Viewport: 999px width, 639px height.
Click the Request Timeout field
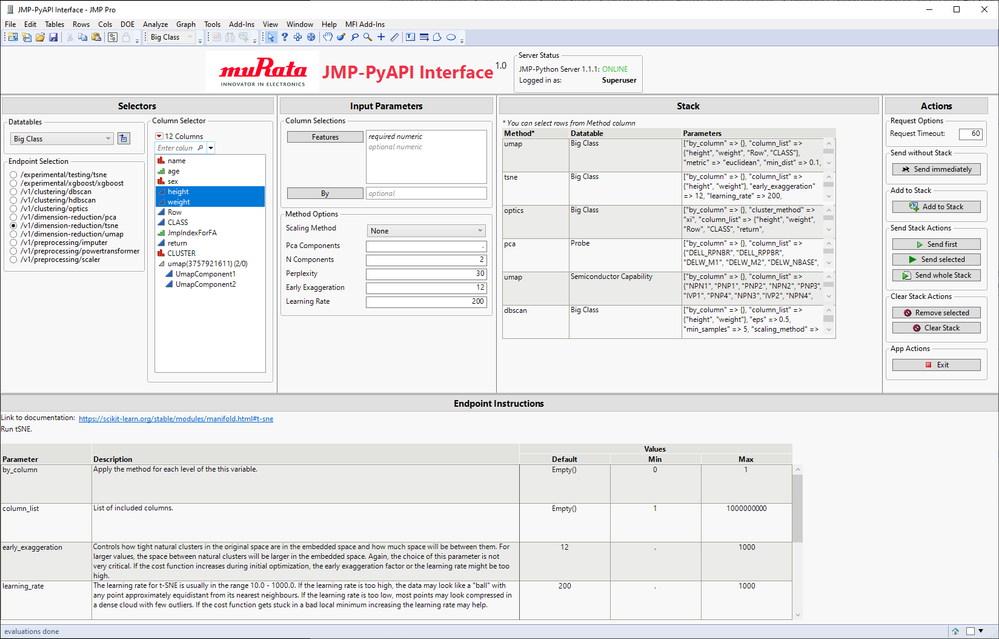pyautogui.click(x=971, y=133)
